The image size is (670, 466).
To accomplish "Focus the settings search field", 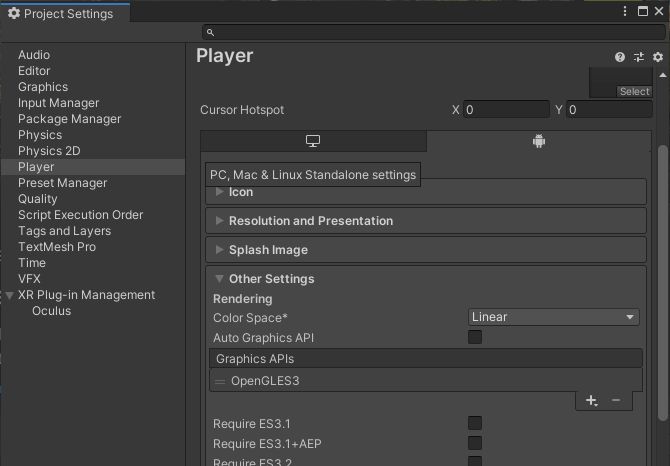I will (434, 32).
